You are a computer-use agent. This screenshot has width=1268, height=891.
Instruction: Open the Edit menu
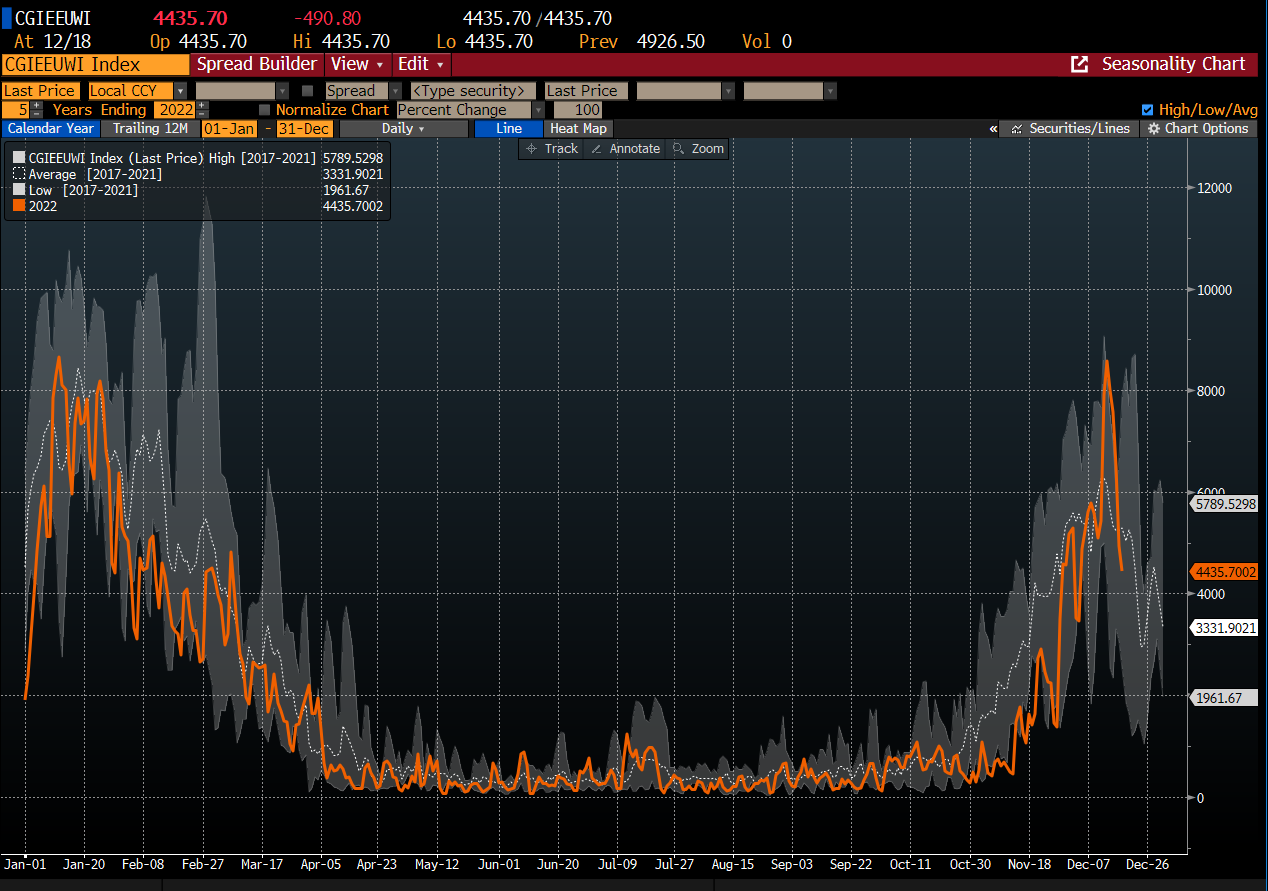coord(421,64)
